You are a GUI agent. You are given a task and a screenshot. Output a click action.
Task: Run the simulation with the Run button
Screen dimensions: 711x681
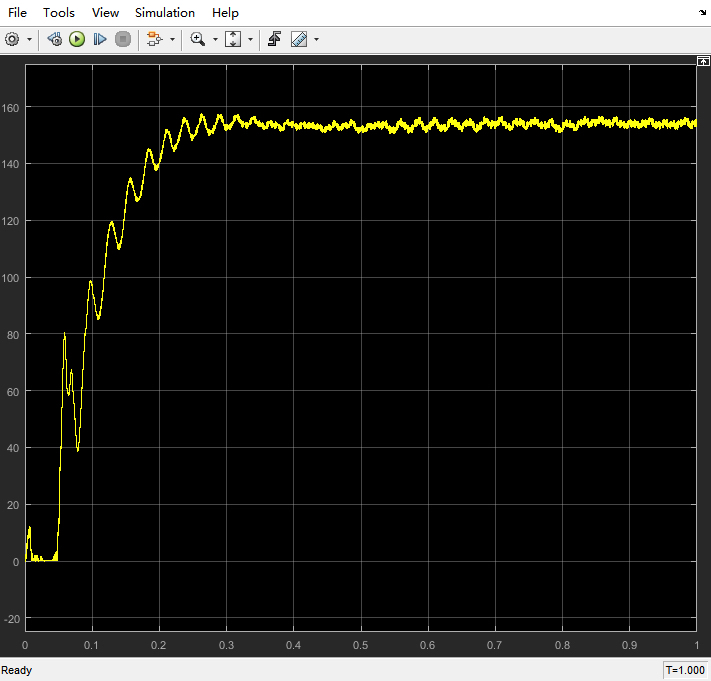[77, 39]
